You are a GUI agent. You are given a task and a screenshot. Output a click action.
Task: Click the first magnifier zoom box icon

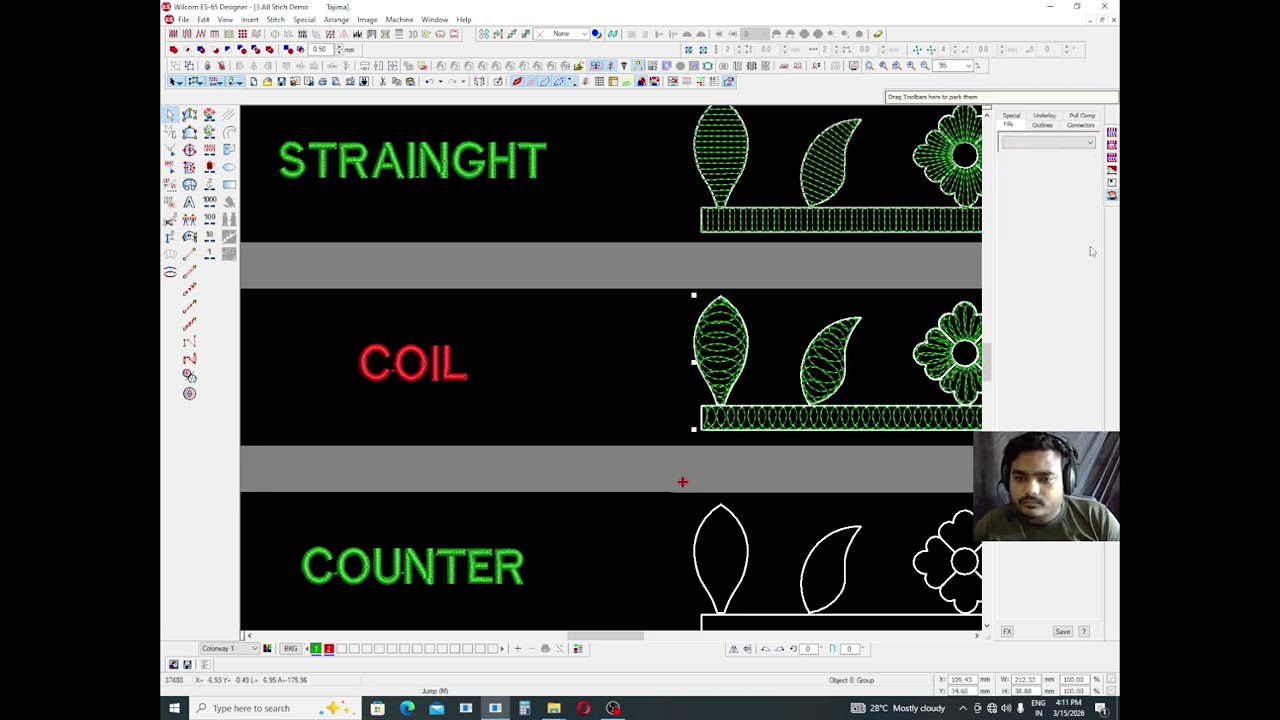point(869,66)
